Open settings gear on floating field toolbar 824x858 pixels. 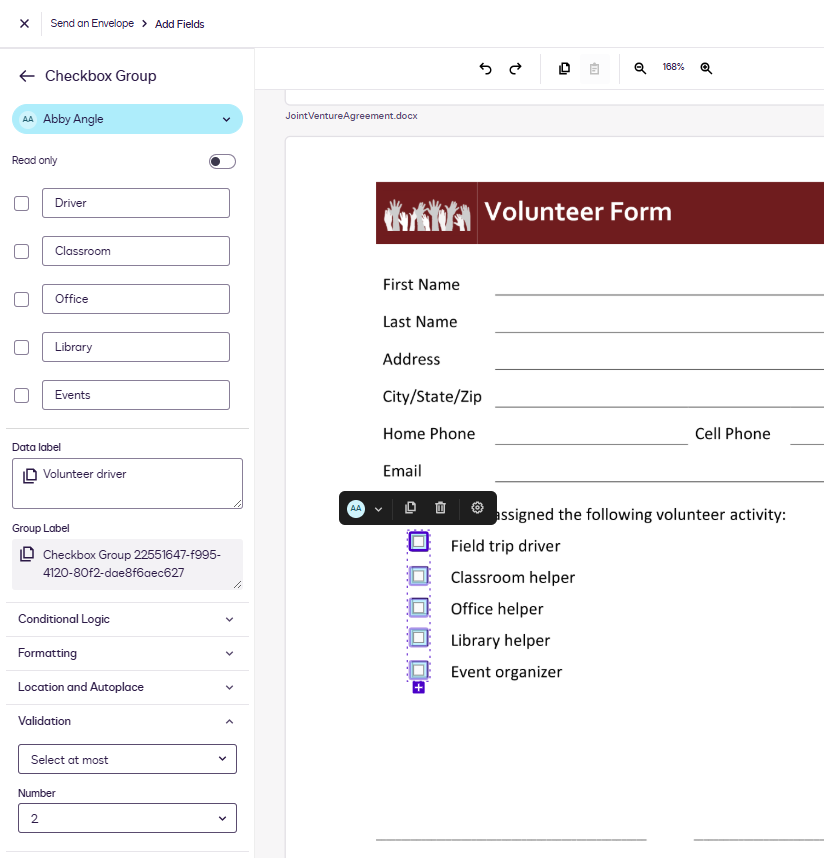(x=477, y=508)
